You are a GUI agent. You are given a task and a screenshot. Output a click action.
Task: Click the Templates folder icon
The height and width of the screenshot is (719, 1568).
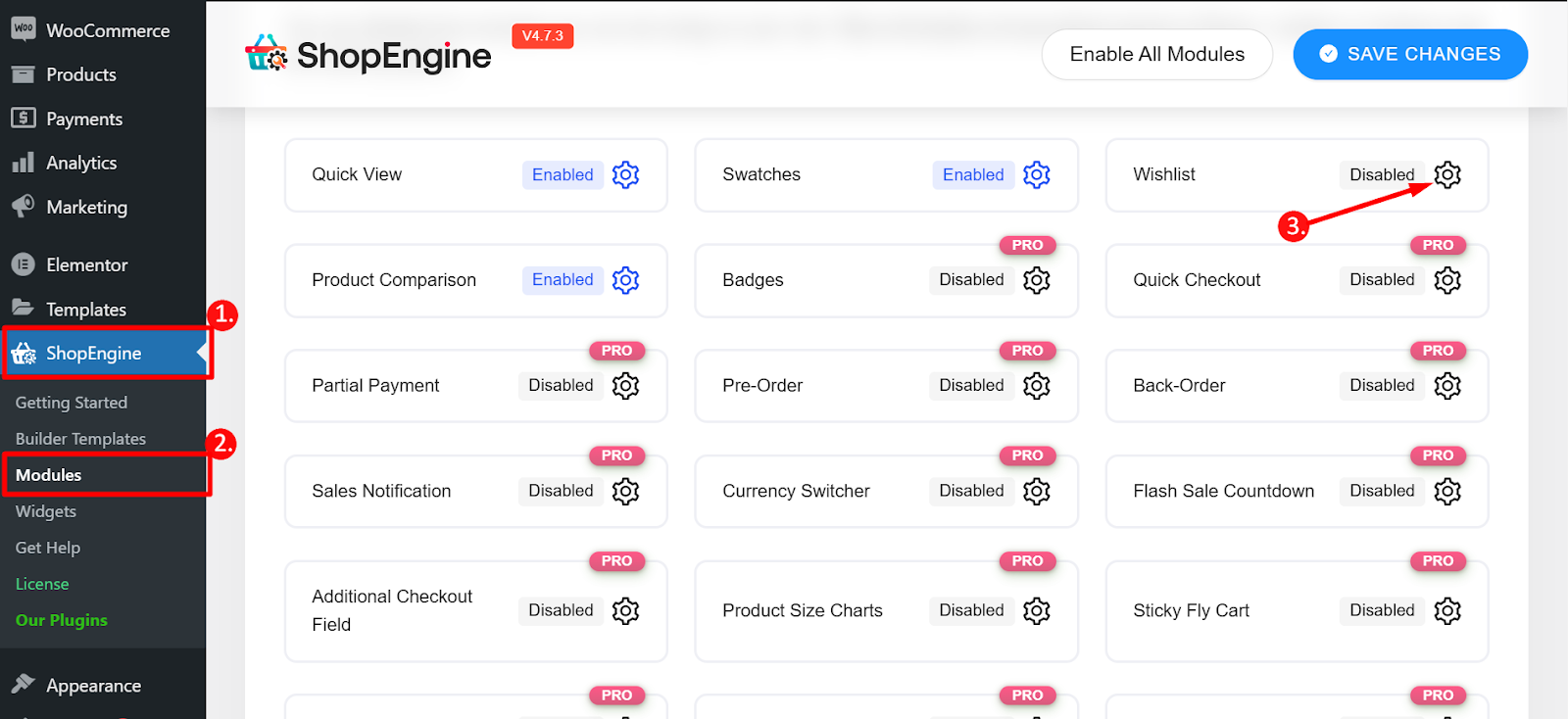click(24, 309)
